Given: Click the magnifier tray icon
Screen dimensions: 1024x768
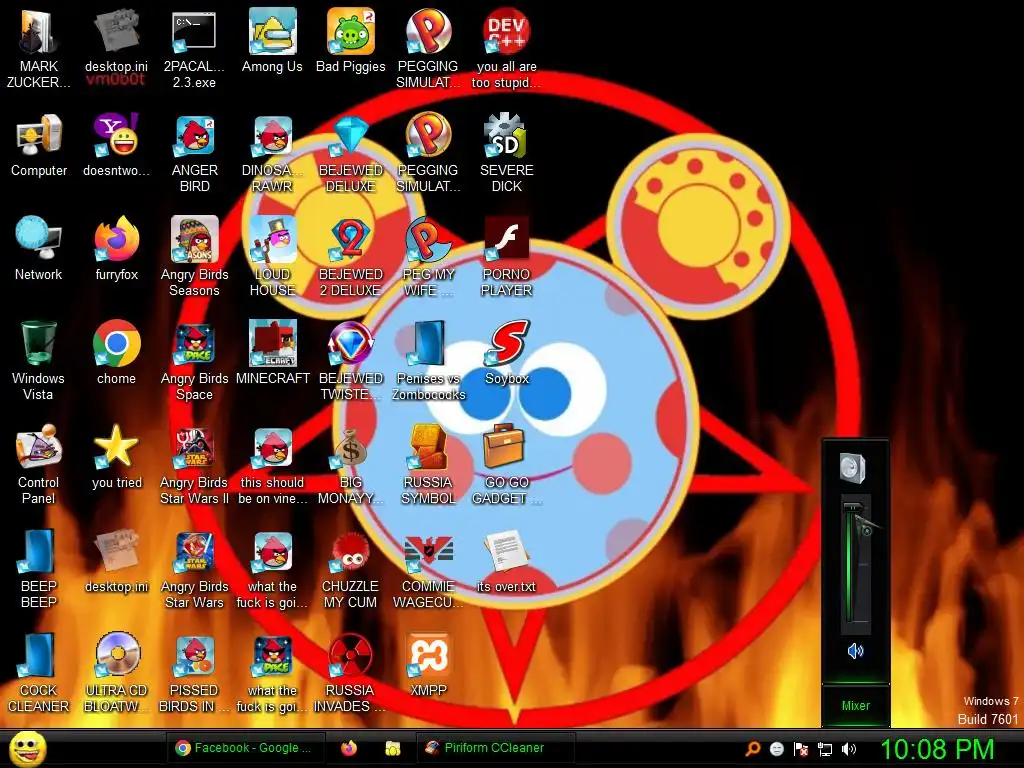Looking at the screenshot, I should point(752,749).
